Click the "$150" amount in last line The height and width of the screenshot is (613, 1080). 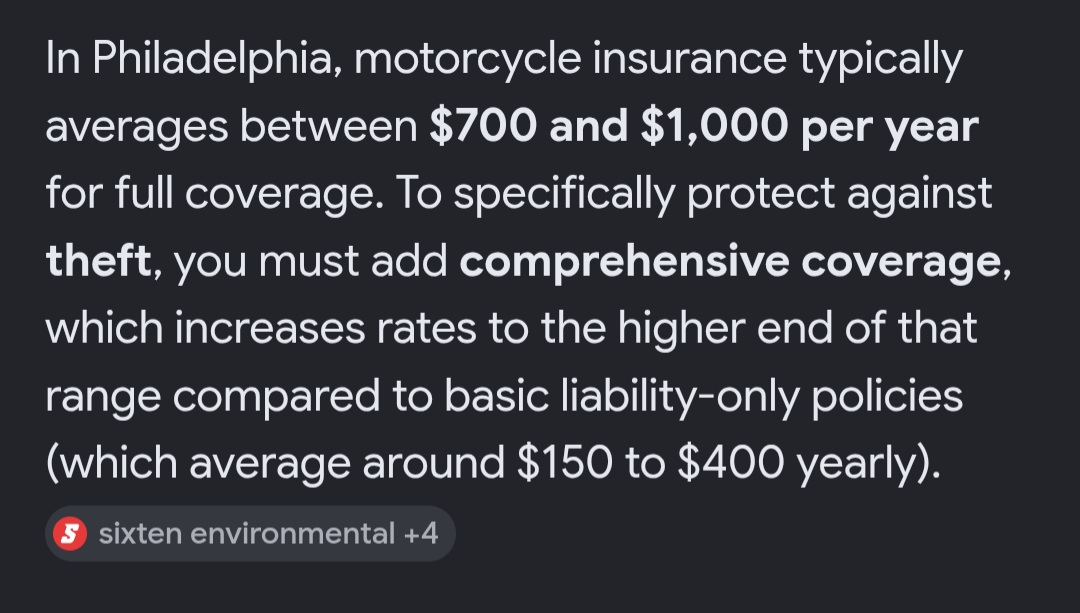(x=563, y=462)
